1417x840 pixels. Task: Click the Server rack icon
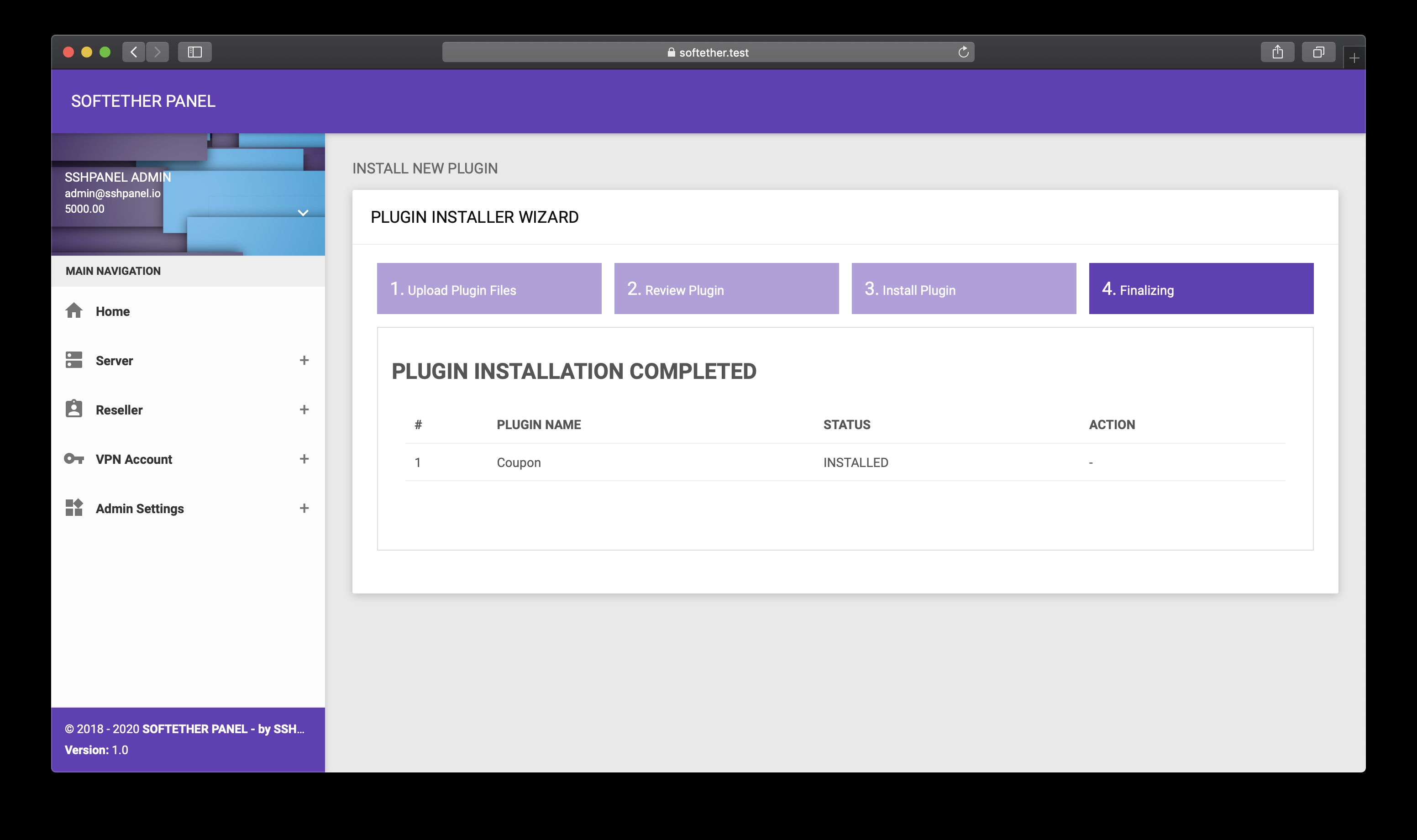[73, 360]
